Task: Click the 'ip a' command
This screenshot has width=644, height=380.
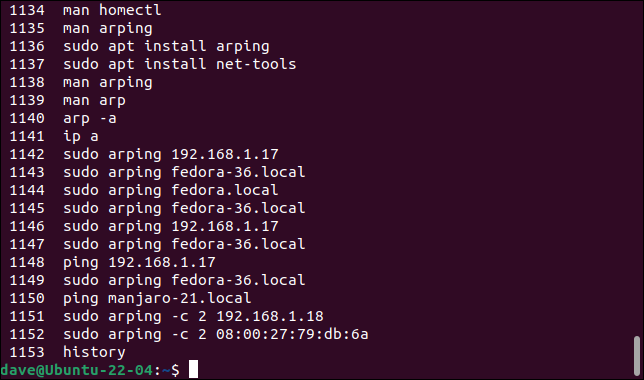Action: (81, 136)
